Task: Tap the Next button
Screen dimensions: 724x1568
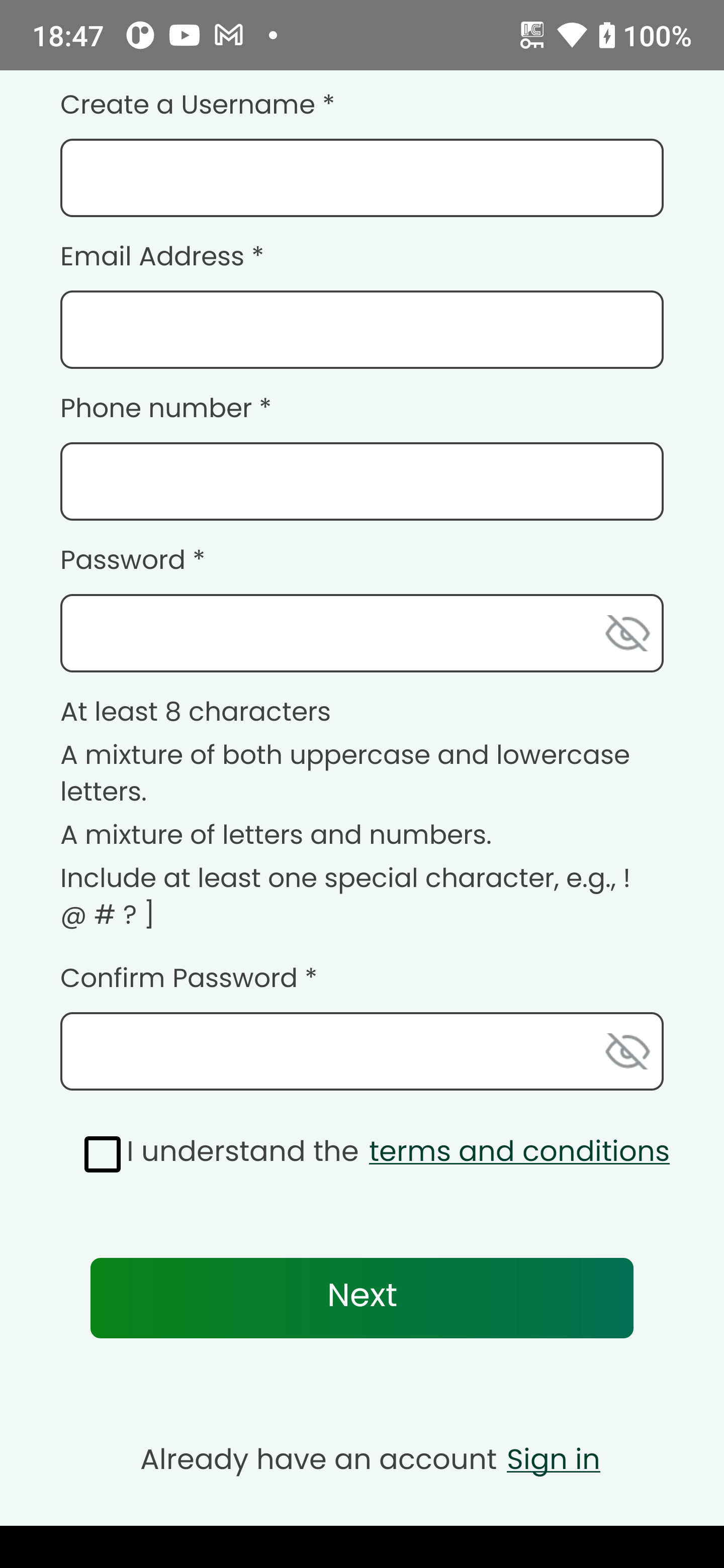Action: [361, 1298]
